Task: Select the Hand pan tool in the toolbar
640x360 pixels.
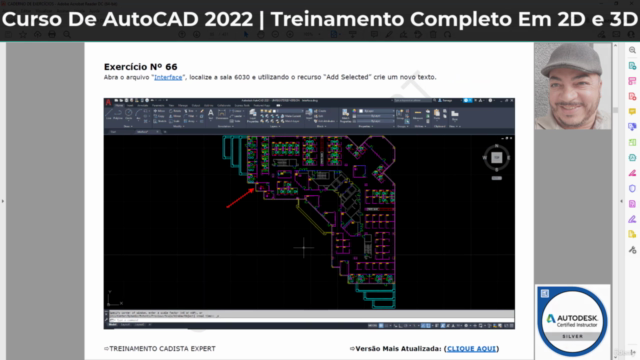Action: [260, 35]
